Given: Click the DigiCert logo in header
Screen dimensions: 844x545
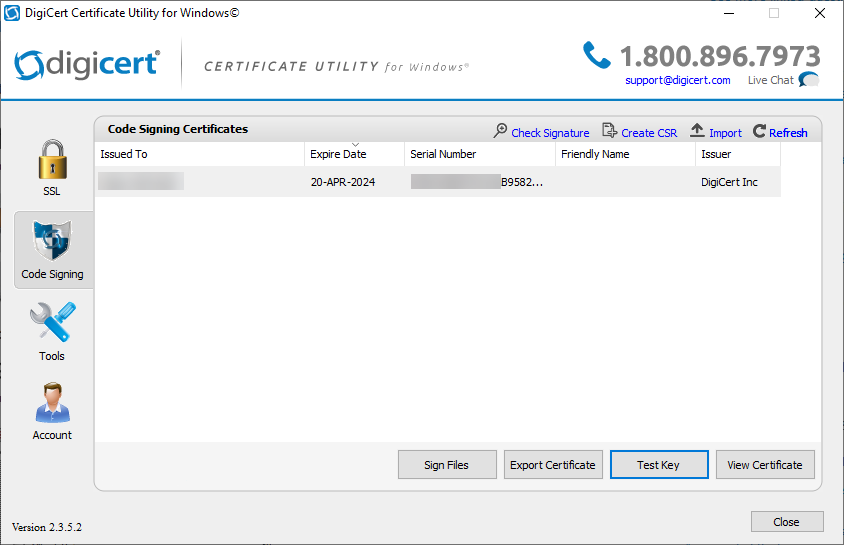Looking at the screenshot, I should (87, 65).
